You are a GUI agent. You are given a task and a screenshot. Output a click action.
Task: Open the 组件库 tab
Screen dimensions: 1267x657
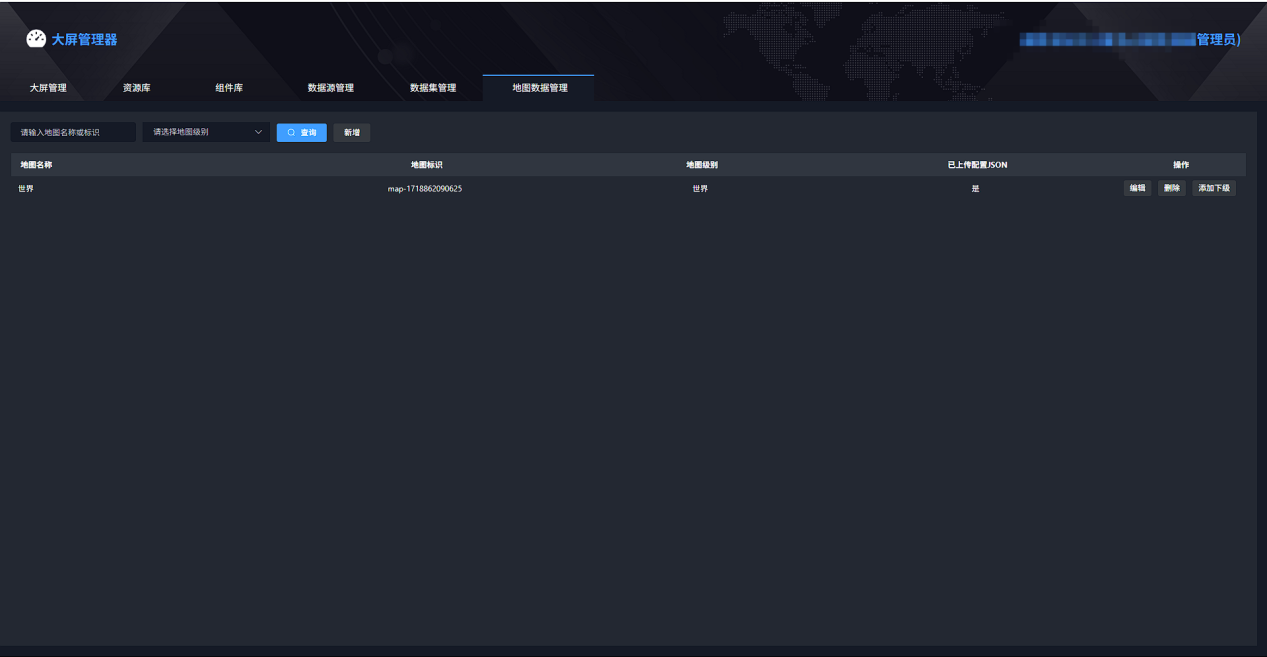tap(229, 88)
